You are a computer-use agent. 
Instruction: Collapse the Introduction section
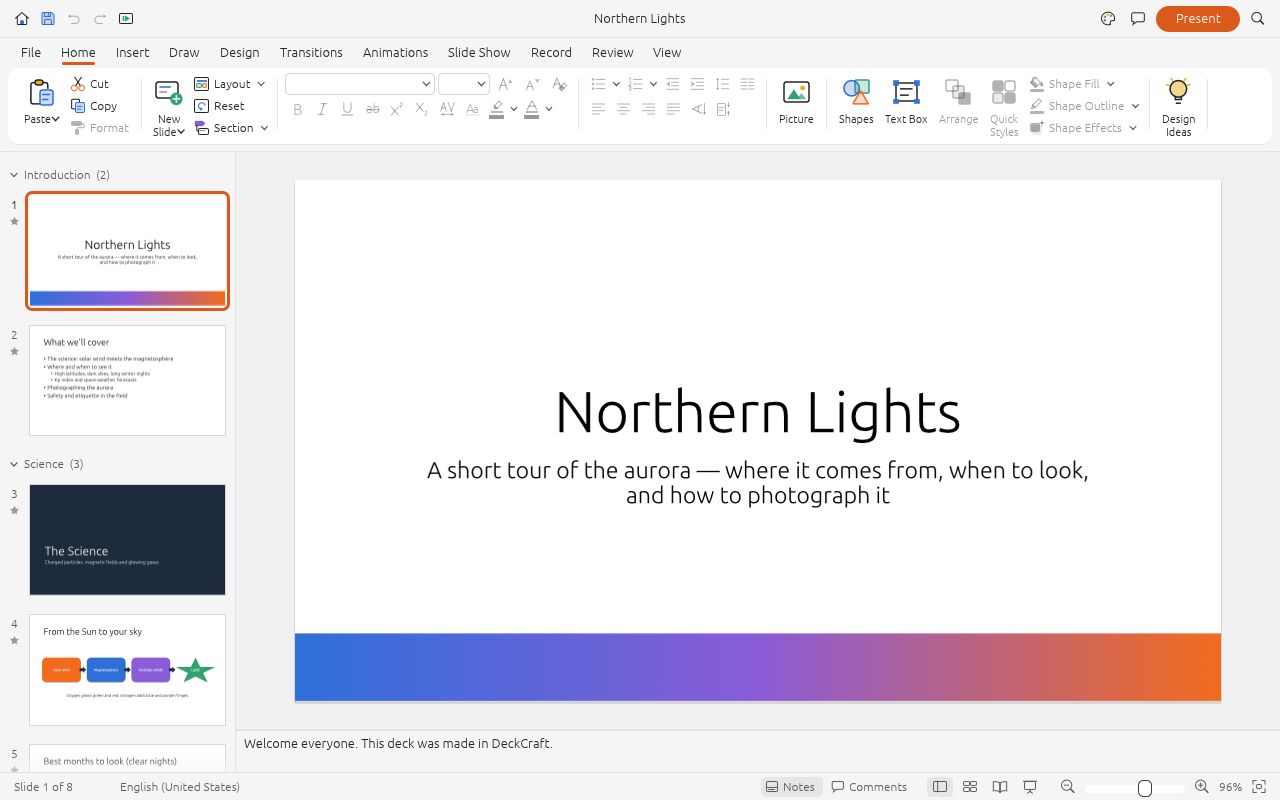coord(14,175)
